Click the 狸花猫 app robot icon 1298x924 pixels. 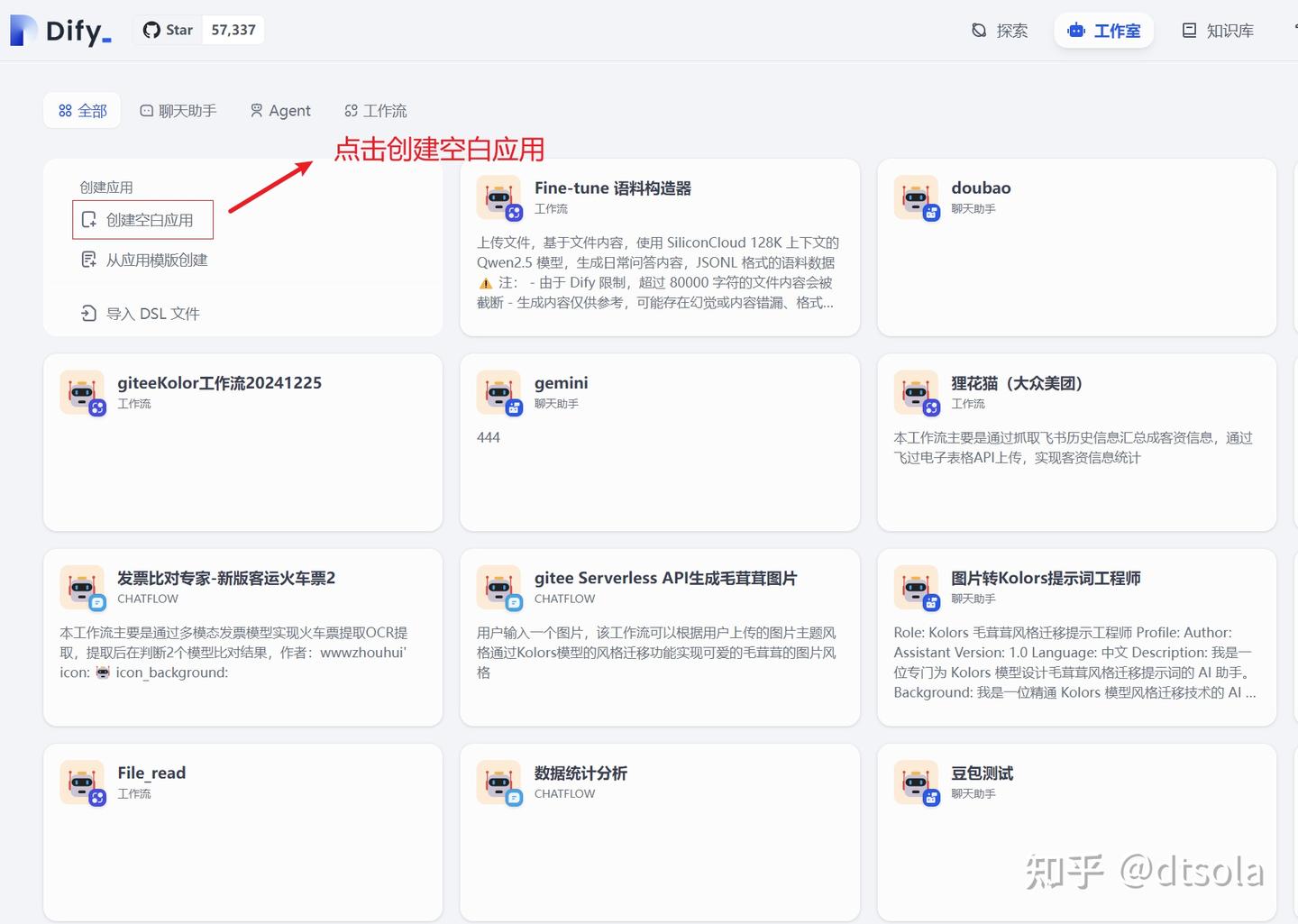coord(916,392)
